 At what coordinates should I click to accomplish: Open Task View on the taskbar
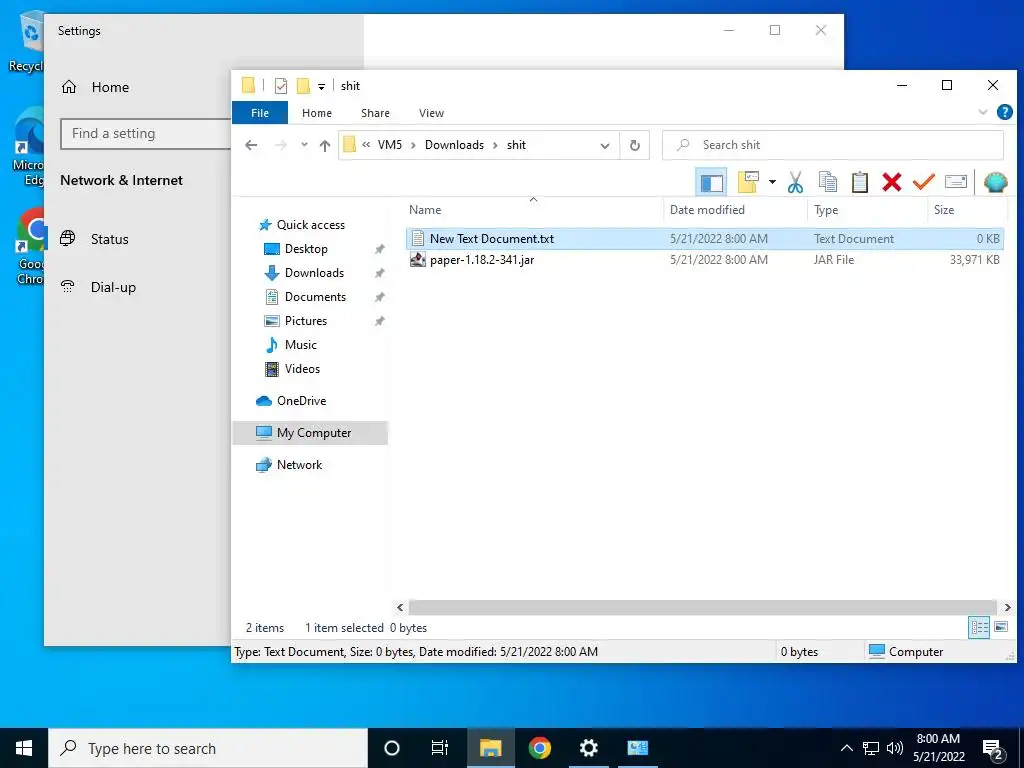(440, 748)
